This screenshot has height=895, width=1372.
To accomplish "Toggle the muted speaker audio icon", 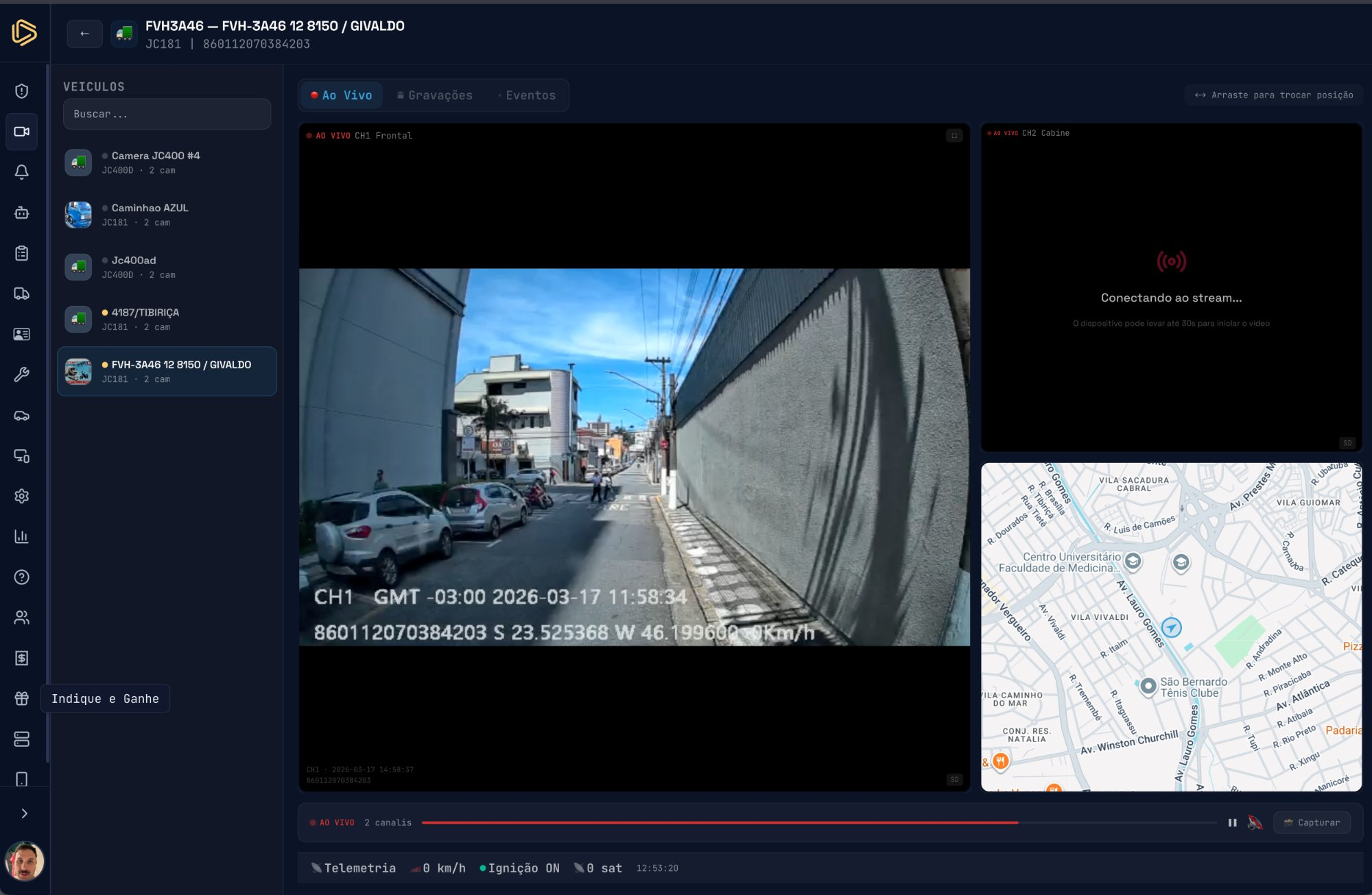I will pos(1255,822).
